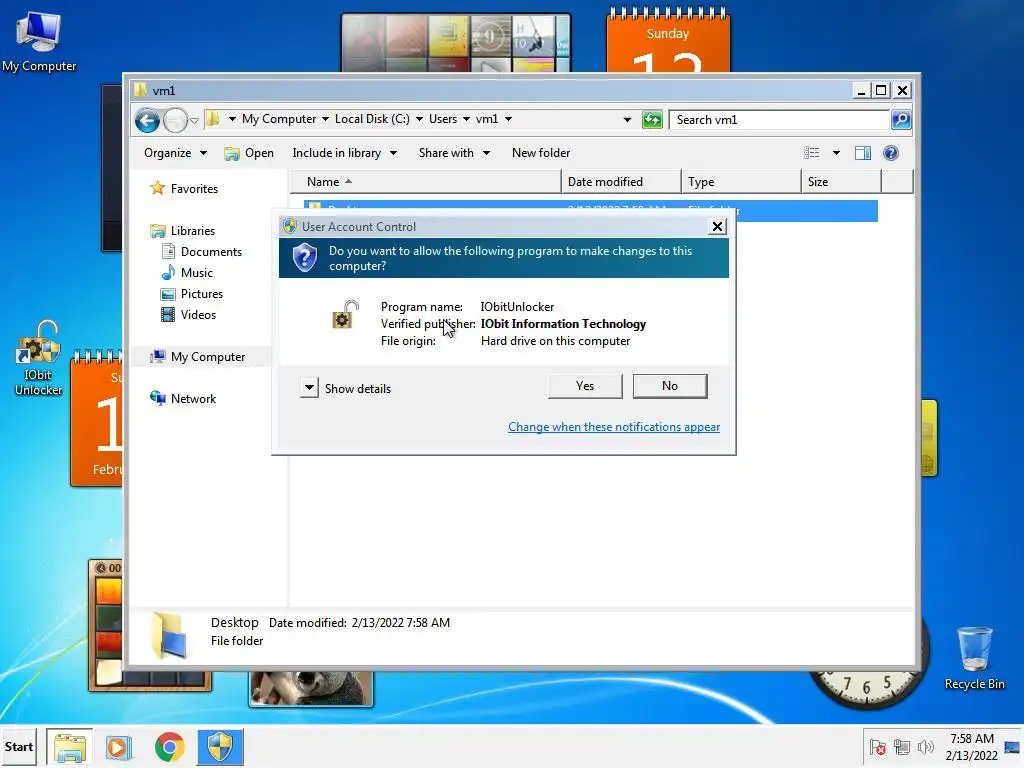The height and width of the screenshot is (768, 1024).
Task: Maximize the vm1 Explorer window
Action: coord(881,90)
